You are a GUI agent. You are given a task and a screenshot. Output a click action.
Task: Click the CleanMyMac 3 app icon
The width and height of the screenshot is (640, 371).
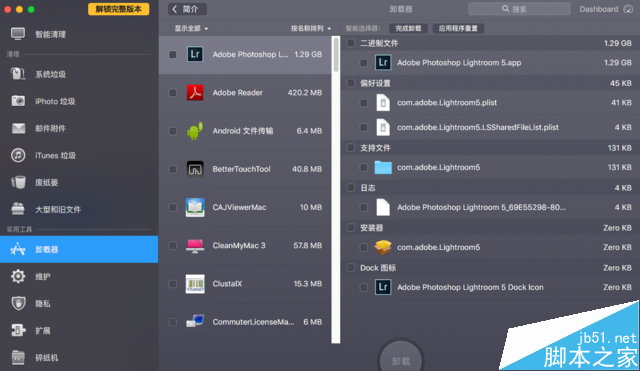(195, 245)
